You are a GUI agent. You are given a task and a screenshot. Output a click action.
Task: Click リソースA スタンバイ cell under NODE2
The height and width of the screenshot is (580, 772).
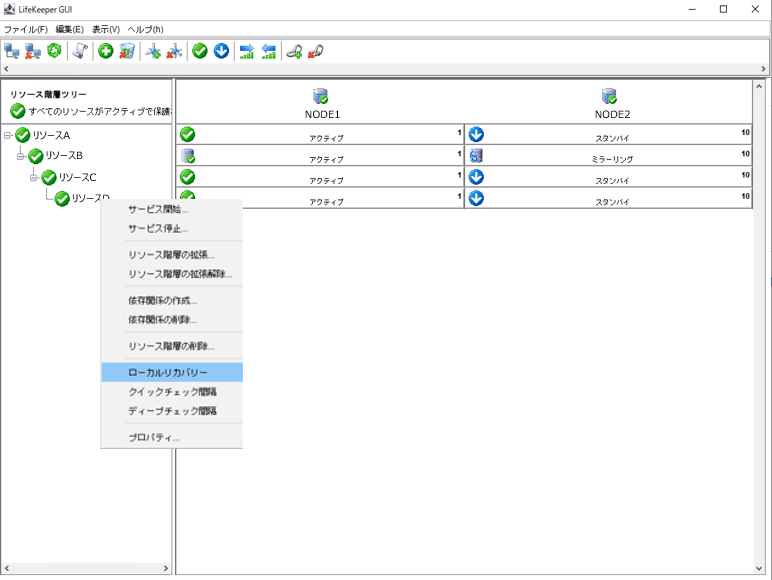pos(609,134)
